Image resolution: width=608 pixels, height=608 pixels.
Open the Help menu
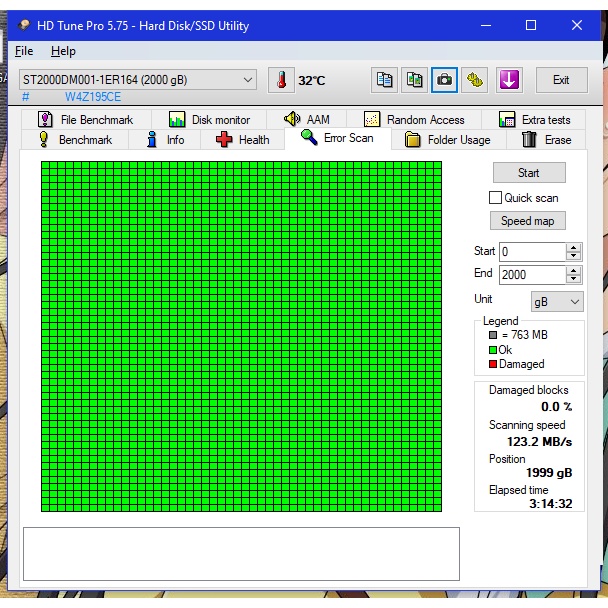[x=63, y=51]
